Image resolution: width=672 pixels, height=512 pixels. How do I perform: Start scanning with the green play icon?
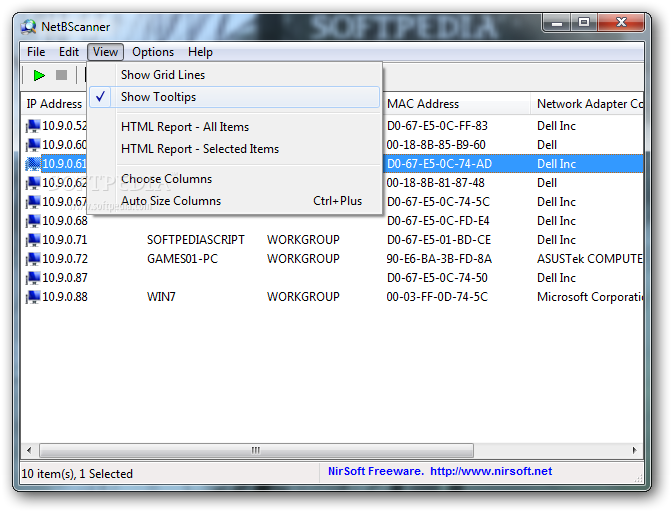[x=39, y=75]
